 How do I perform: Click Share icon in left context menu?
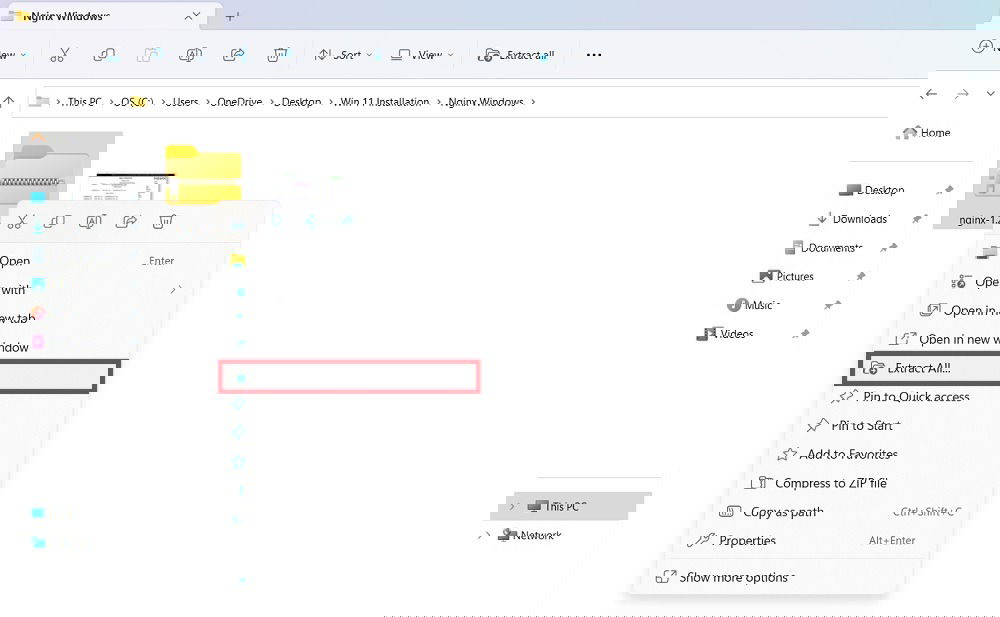tap(126, 221)
